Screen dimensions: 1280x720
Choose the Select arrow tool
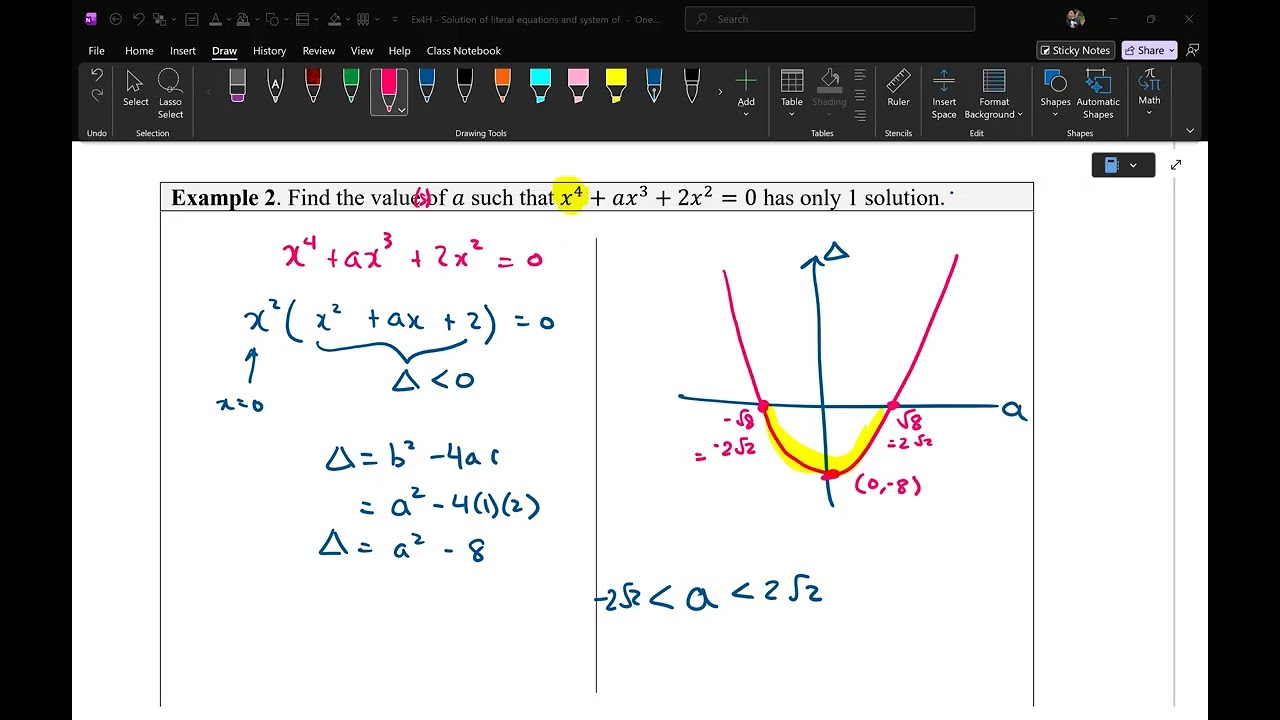coord(136,88)
